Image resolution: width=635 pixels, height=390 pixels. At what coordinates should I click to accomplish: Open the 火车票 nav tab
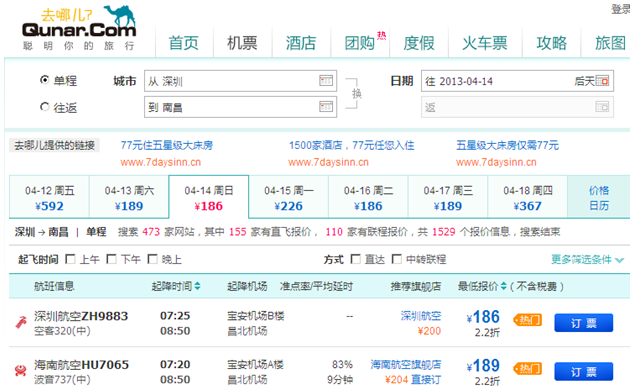[x=485, y=43]
